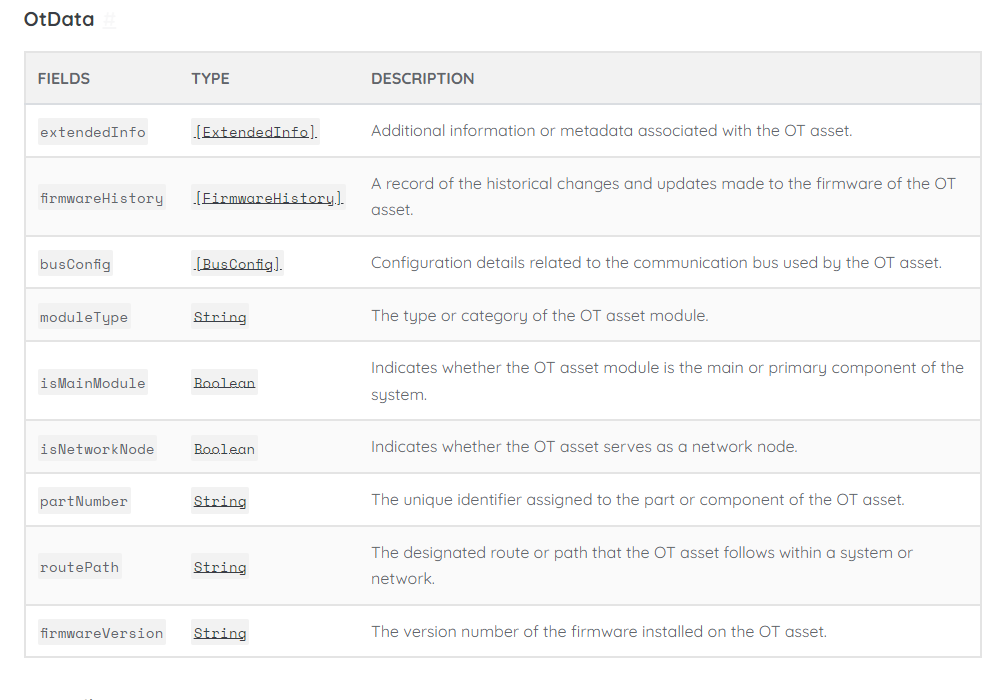Click the FIELDS column header
991x700 pixels.
(x=64, y=78)
